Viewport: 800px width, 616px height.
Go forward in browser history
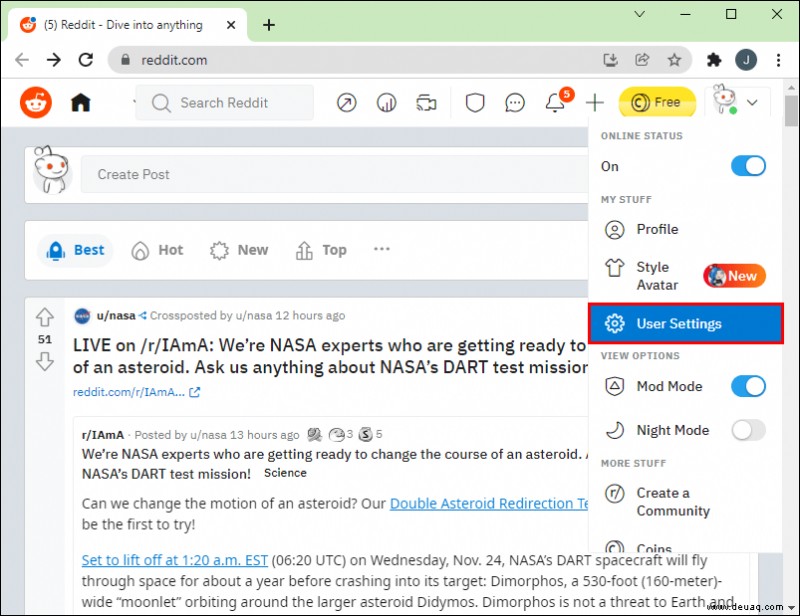click(x=54, y=60)
